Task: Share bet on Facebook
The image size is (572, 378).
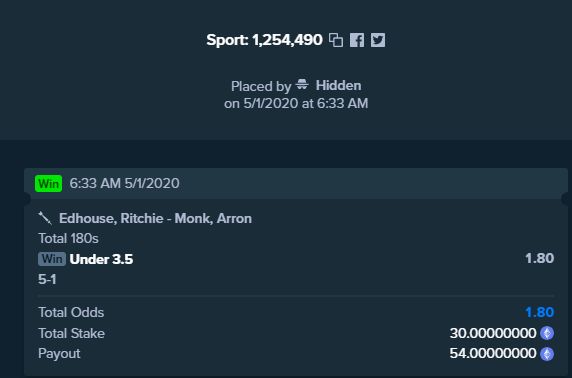Action: pyautogui.click(x=357, y=40)
